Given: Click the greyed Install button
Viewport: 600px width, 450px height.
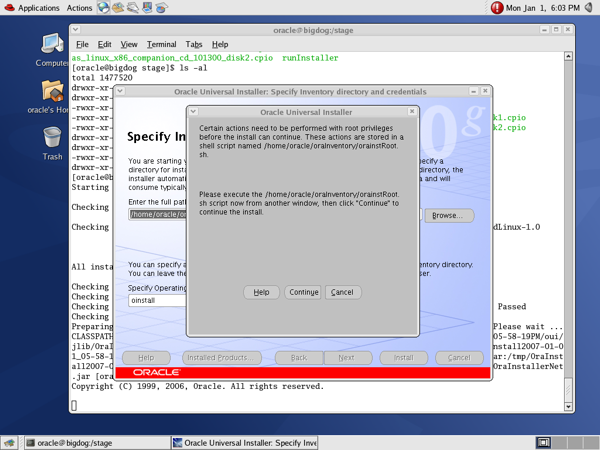Looking at the screenshot, I should tap(403, 358).
